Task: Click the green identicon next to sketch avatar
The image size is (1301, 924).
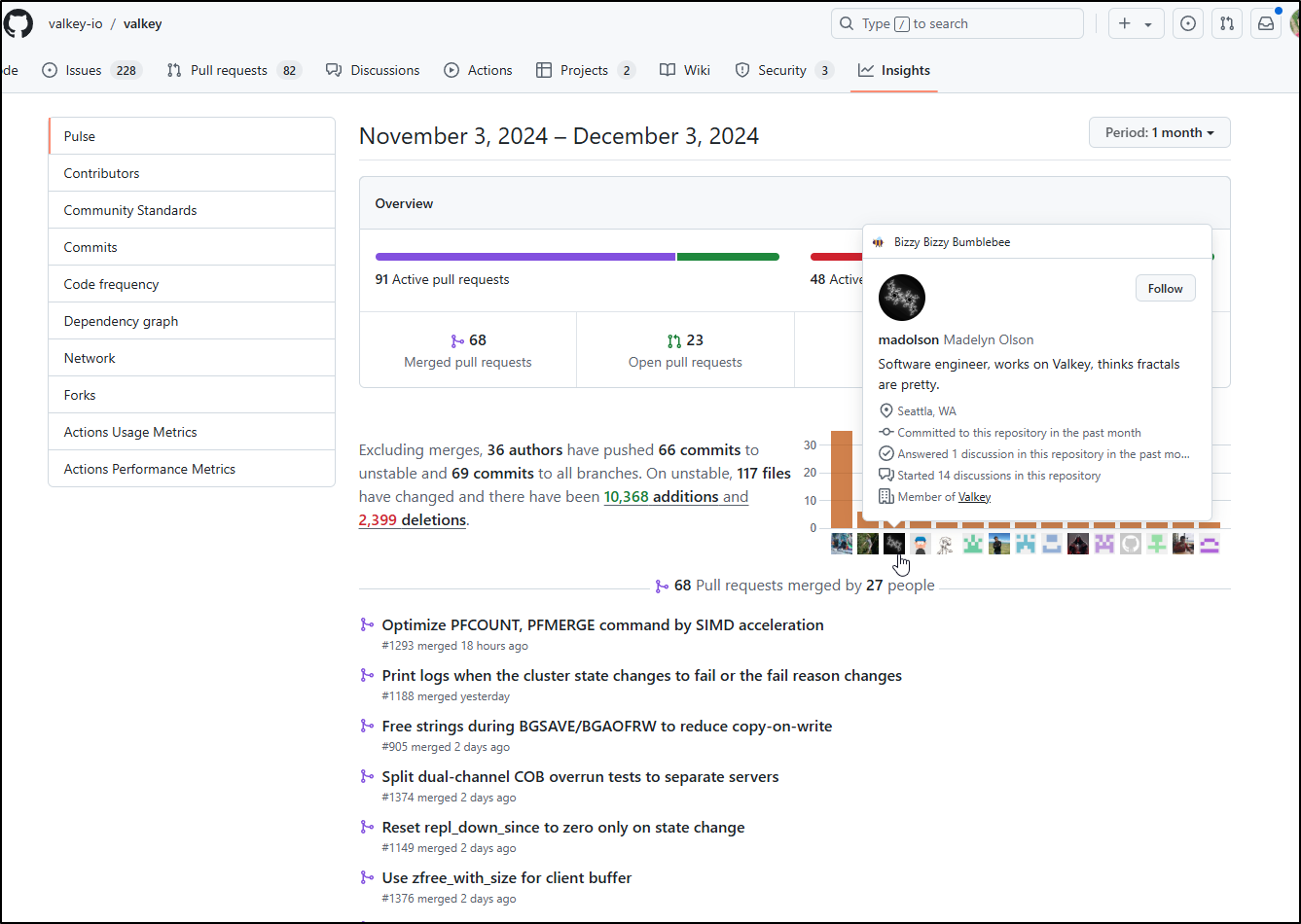Action: tap(973, 544)
